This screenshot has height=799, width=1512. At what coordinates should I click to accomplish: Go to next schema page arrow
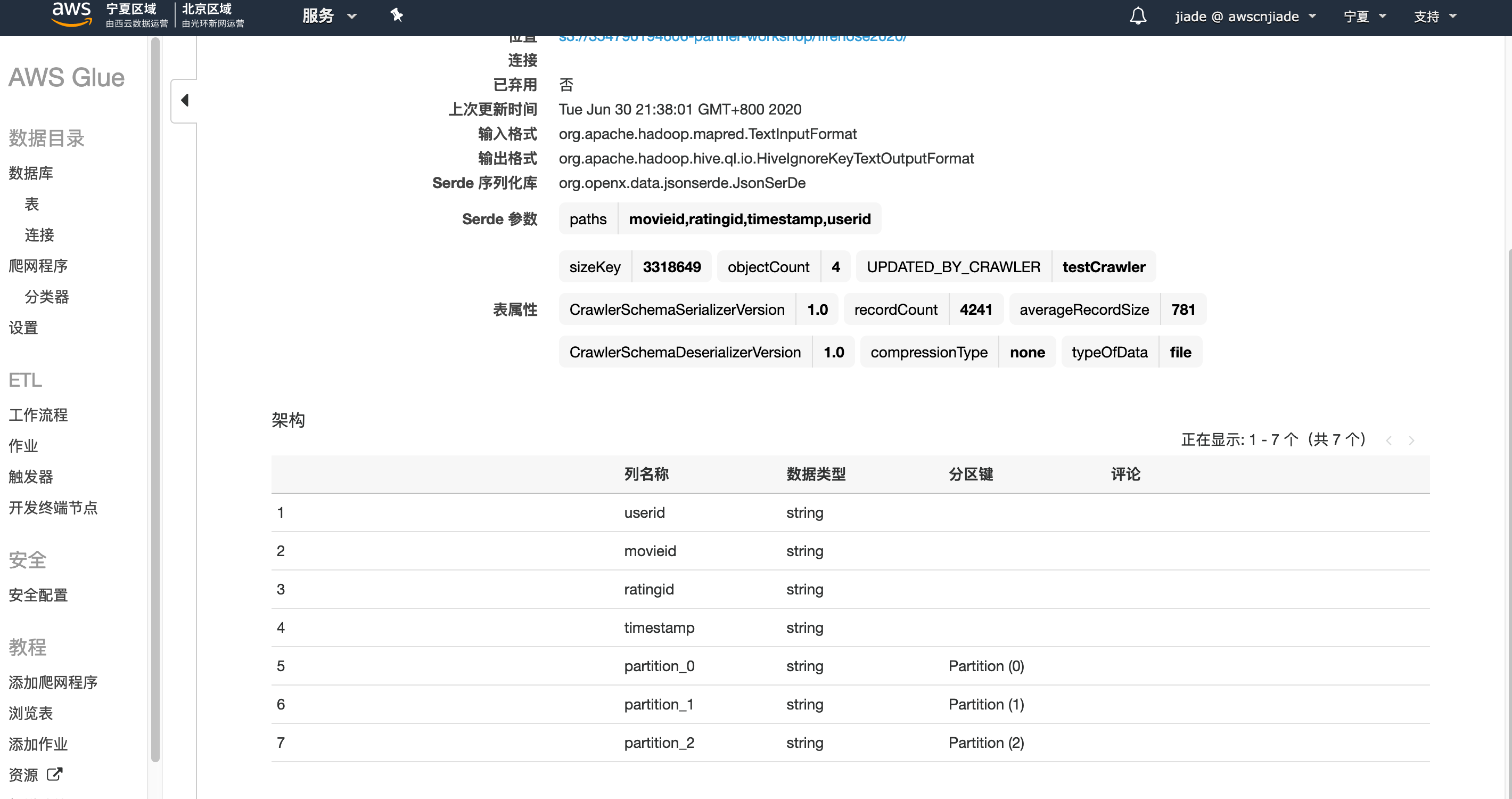click(1411, 441)
